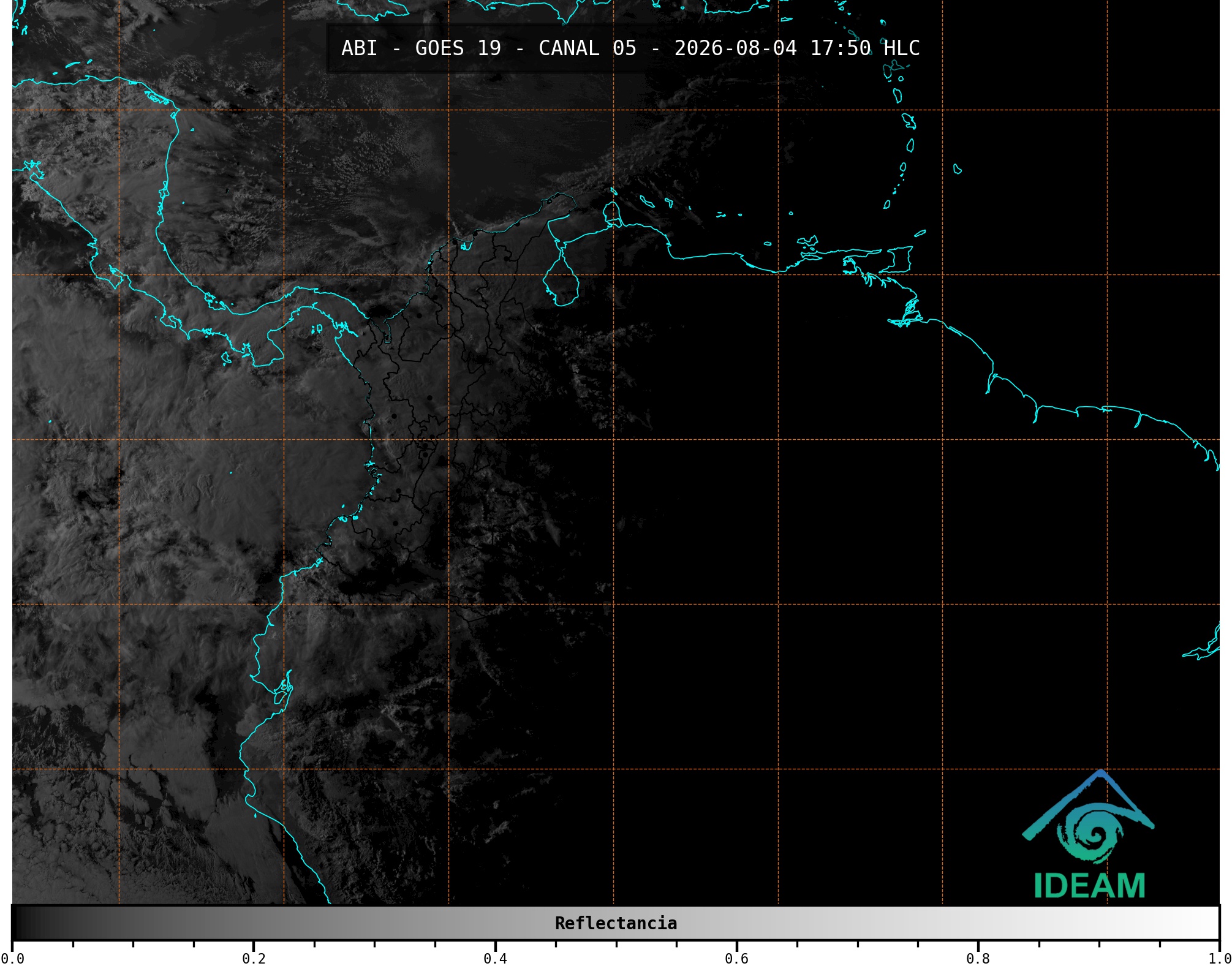Click the 0.6 tick label on colorbar
The width and height of the screenshot is (1232, 966).
[736, 959]
